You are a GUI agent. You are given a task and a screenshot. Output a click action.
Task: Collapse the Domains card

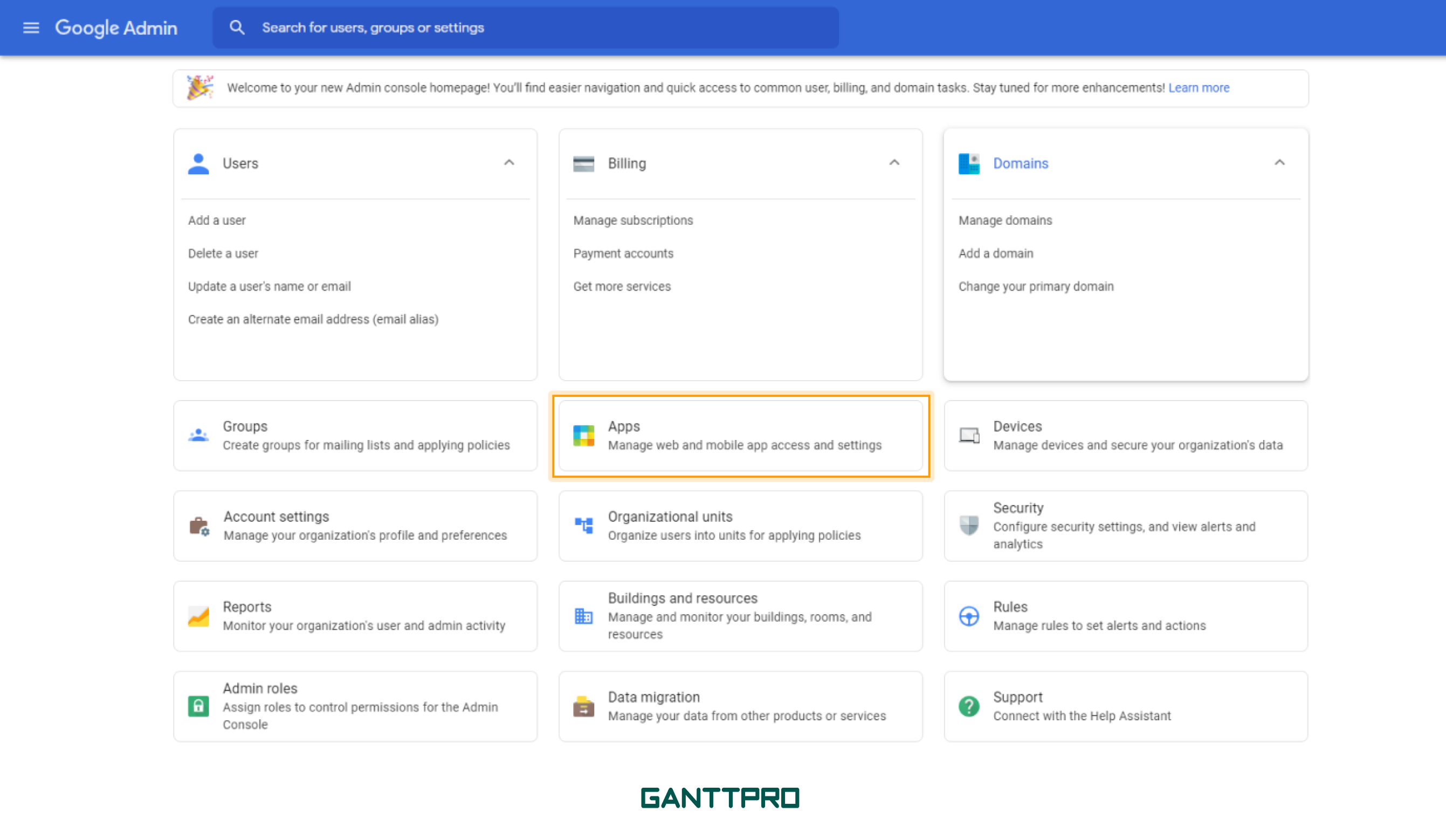pos(1279,163)
